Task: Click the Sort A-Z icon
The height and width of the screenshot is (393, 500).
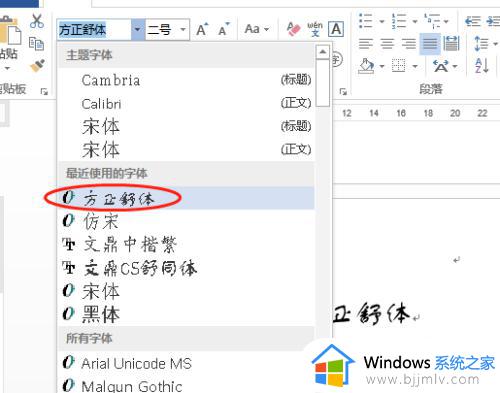Action: tap(482, 65)
